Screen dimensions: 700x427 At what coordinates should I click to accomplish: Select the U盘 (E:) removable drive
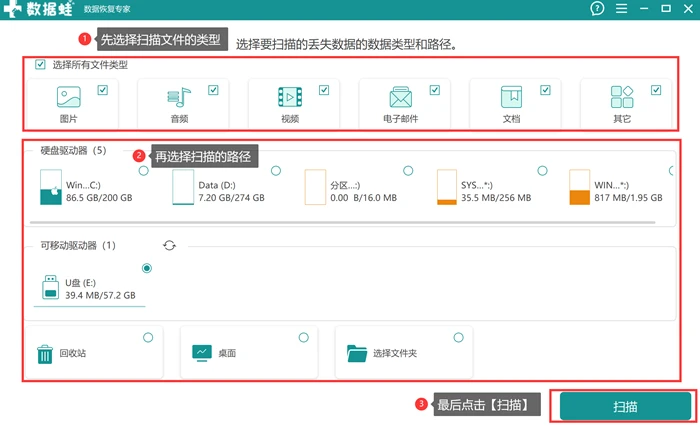tap(89, 286)
